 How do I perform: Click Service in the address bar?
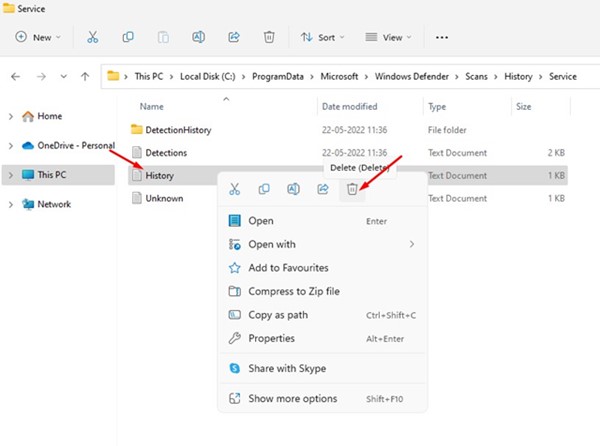pos(563,77)
